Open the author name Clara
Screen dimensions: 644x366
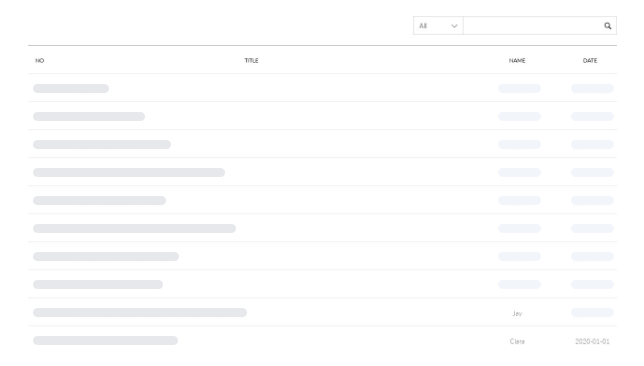pos(517,341)
